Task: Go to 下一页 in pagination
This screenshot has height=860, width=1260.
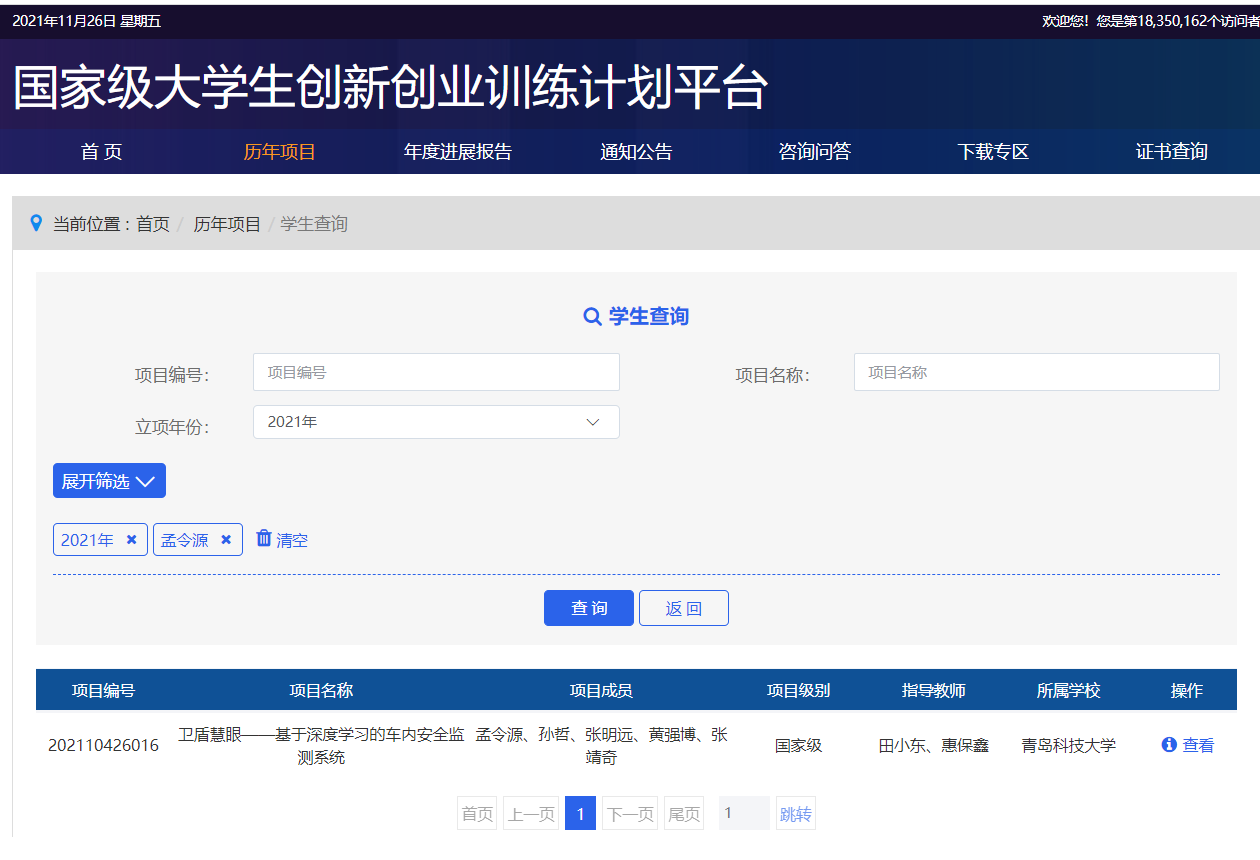Action: tap(630, 814)
